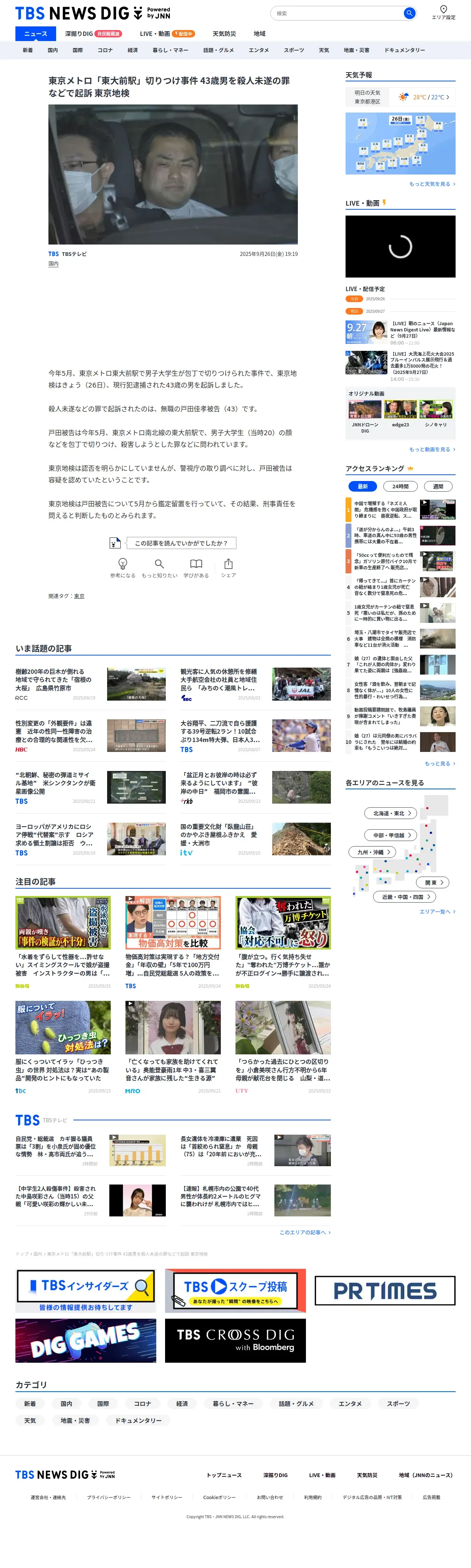Expand the 北海道・東北 area news
471x1568 pixels.
pyautogui.click(x=392, y=813)
